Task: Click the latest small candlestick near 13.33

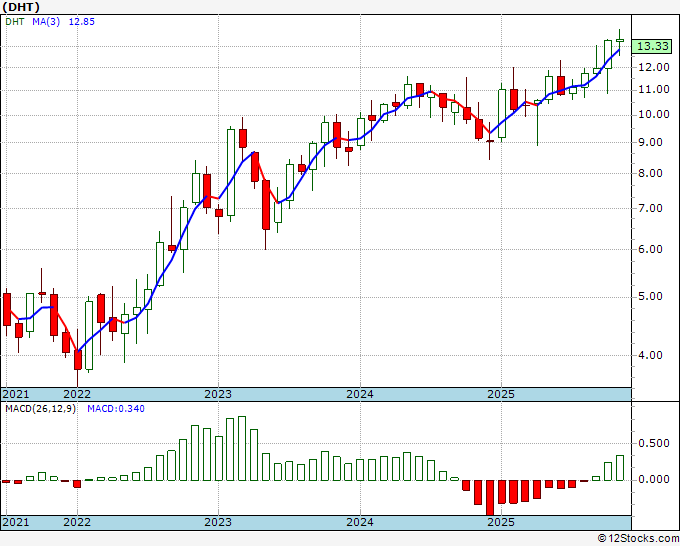Action: 620,41
